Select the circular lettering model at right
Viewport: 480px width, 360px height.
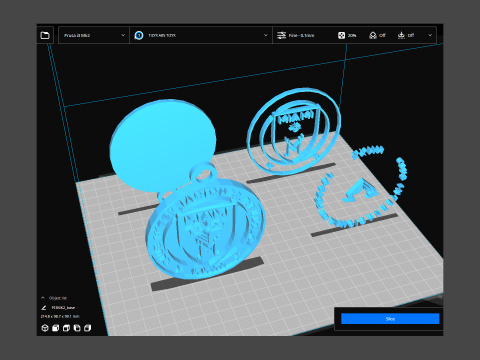[360, 188]
